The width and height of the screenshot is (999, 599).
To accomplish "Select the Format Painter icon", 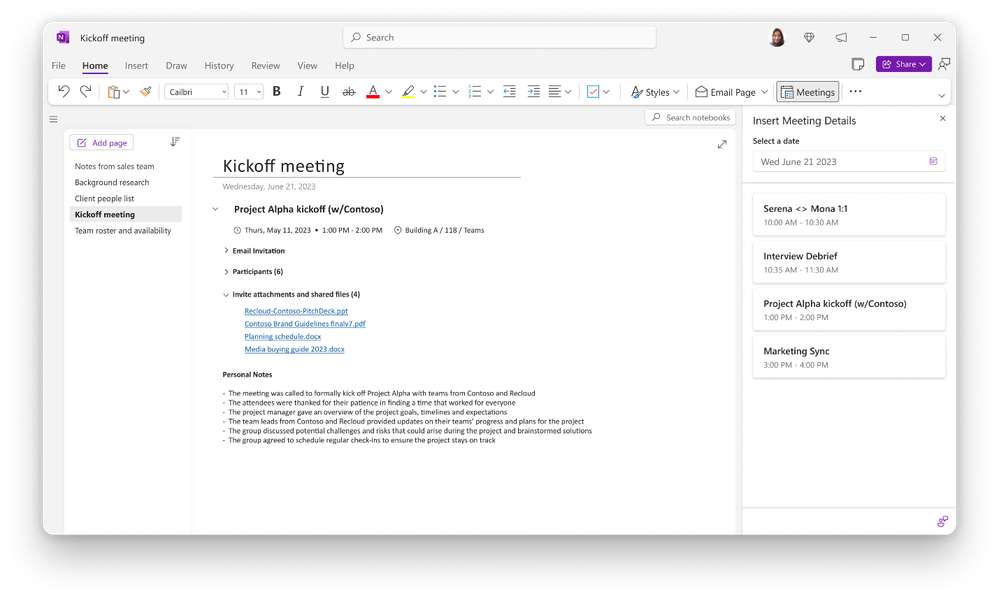I will click(x=144, y=91).
